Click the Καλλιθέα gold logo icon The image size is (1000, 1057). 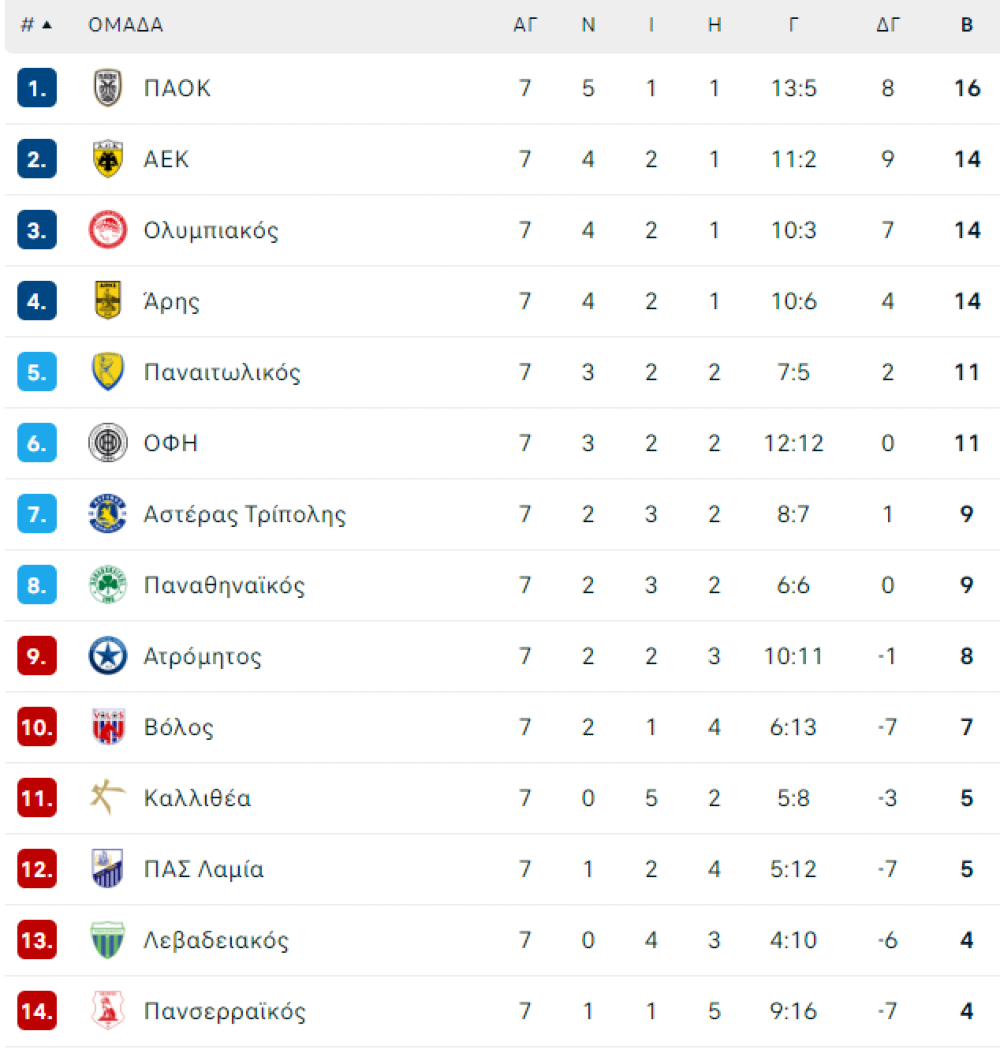tap(107, 797)
